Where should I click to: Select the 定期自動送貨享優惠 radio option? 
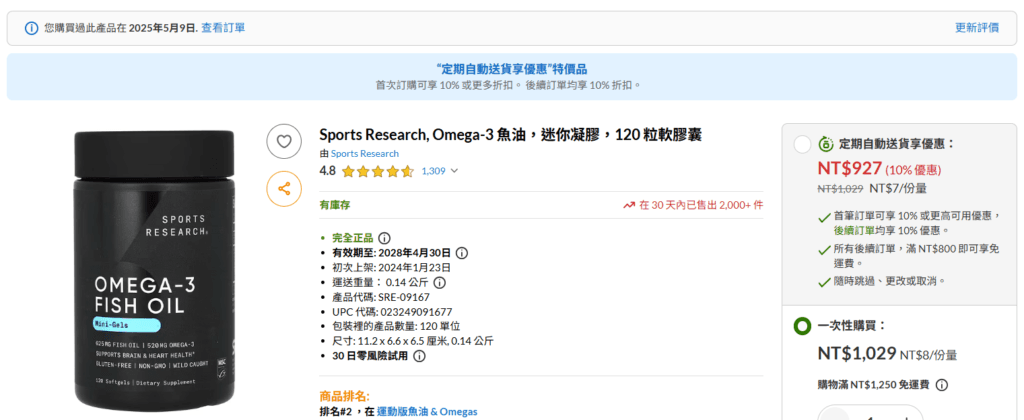pyautogui.click(x=802, y=144)
